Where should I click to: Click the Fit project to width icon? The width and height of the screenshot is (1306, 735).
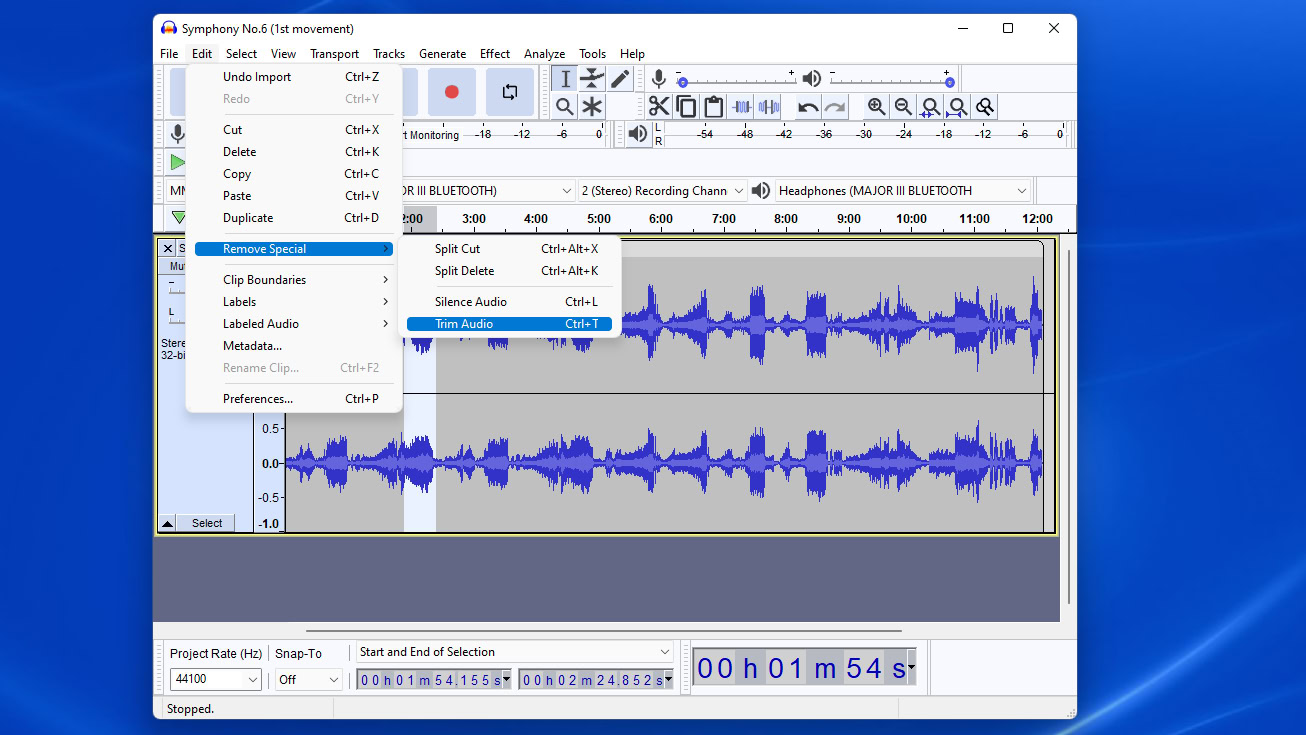coord(957,107)
